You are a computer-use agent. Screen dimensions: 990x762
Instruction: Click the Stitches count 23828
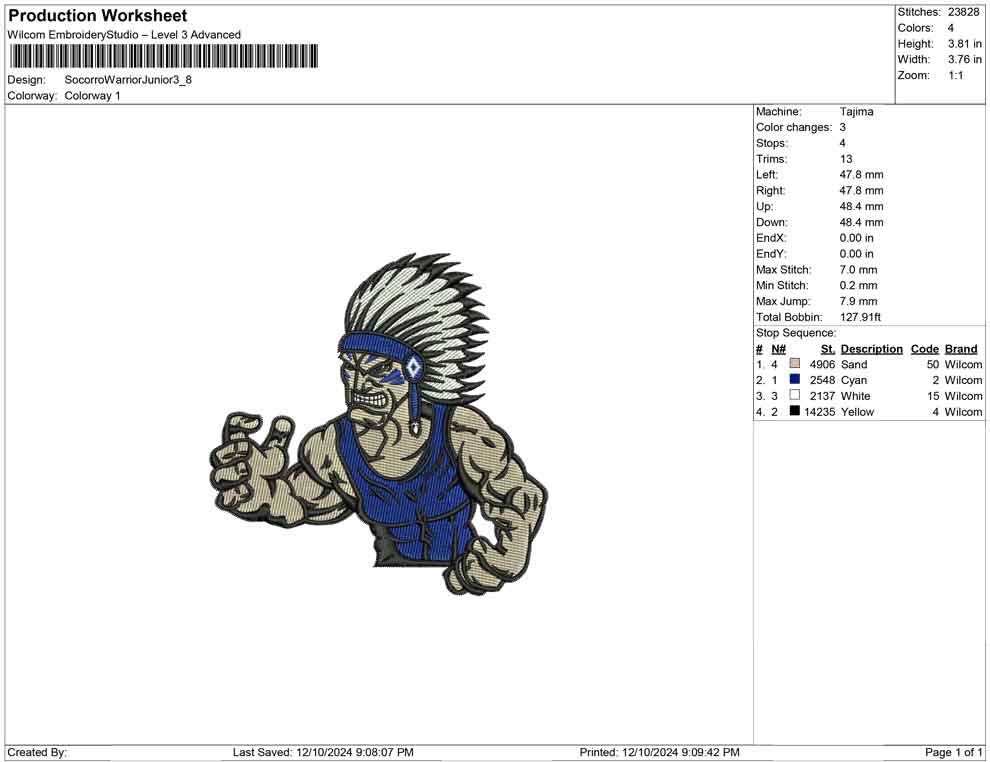point(964,12)
